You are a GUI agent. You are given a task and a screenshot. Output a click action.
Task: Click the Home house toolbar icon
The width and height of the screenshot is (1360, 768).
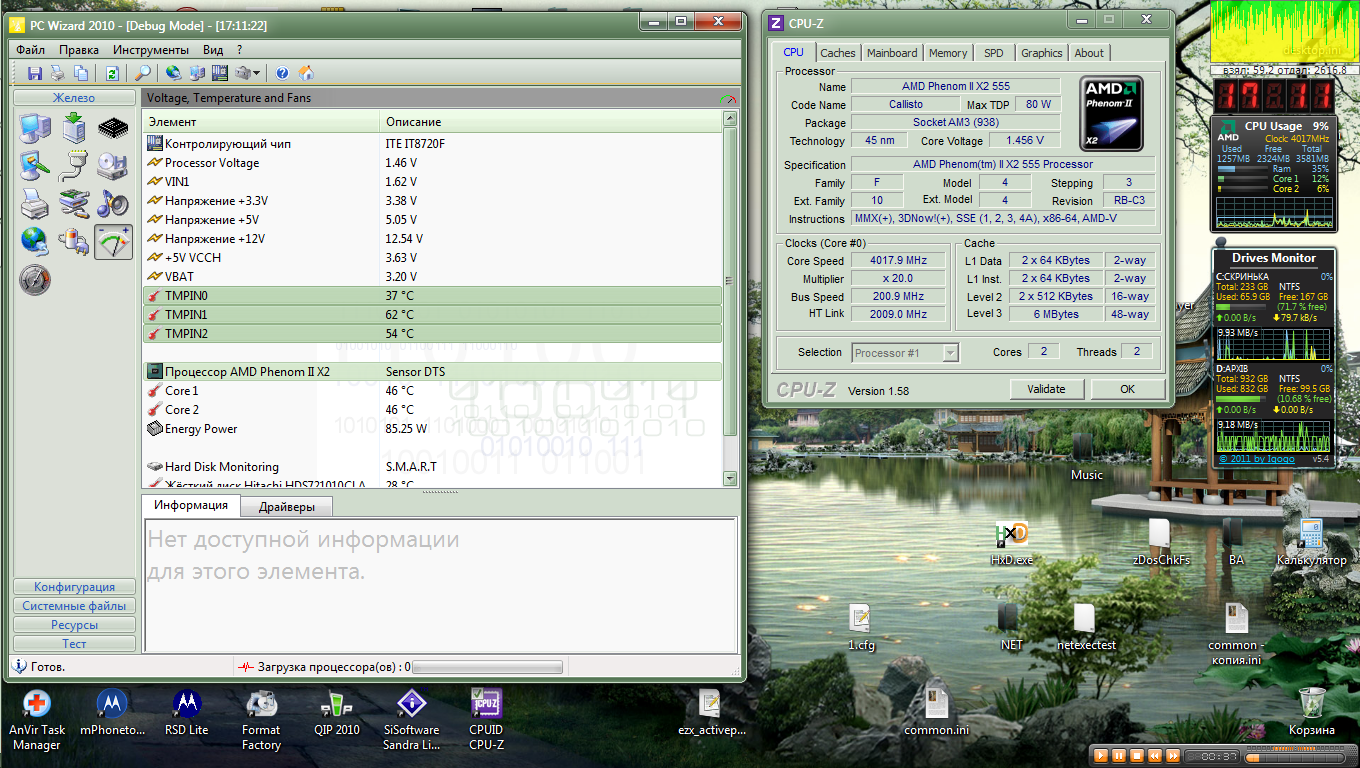[307, 73]
